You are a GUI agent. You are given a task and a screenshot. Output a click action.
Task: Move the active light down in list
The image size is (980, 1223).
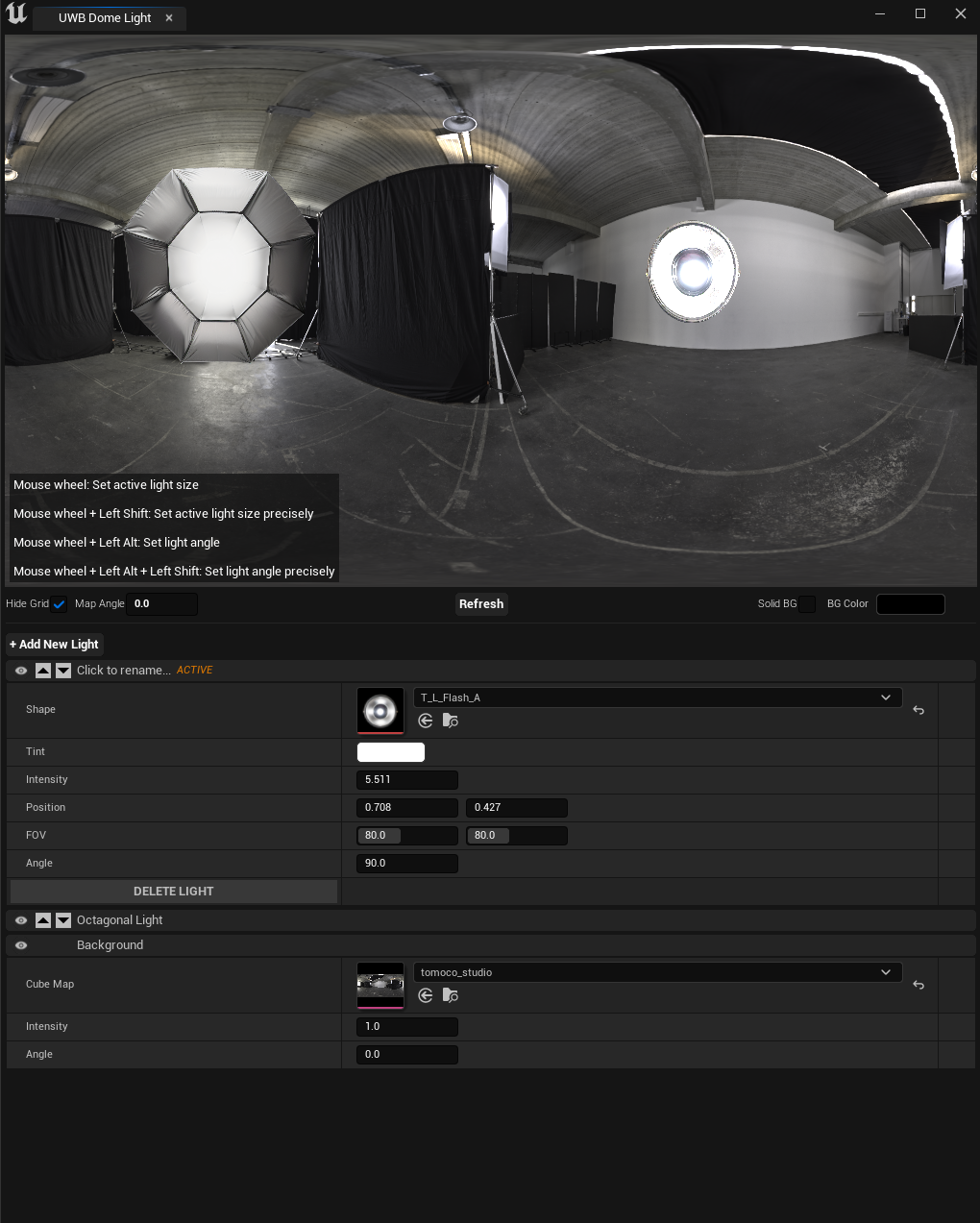(63, 671)
